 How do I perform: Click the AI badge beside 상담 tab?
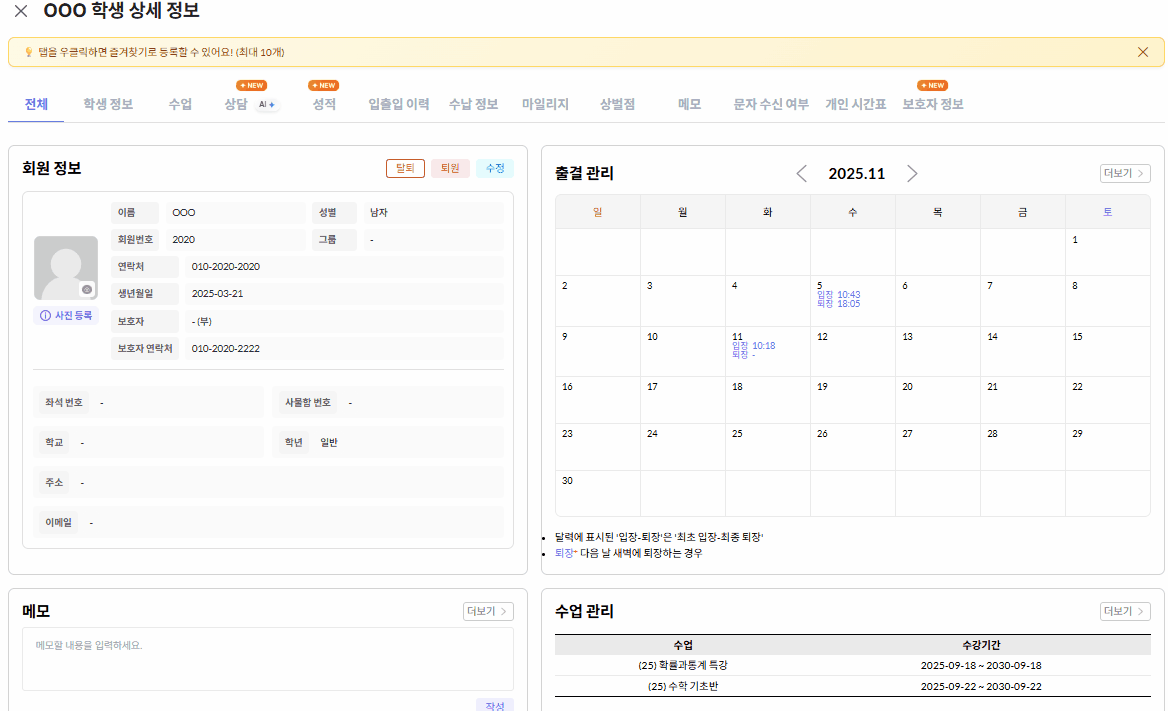tap(266, 104)
